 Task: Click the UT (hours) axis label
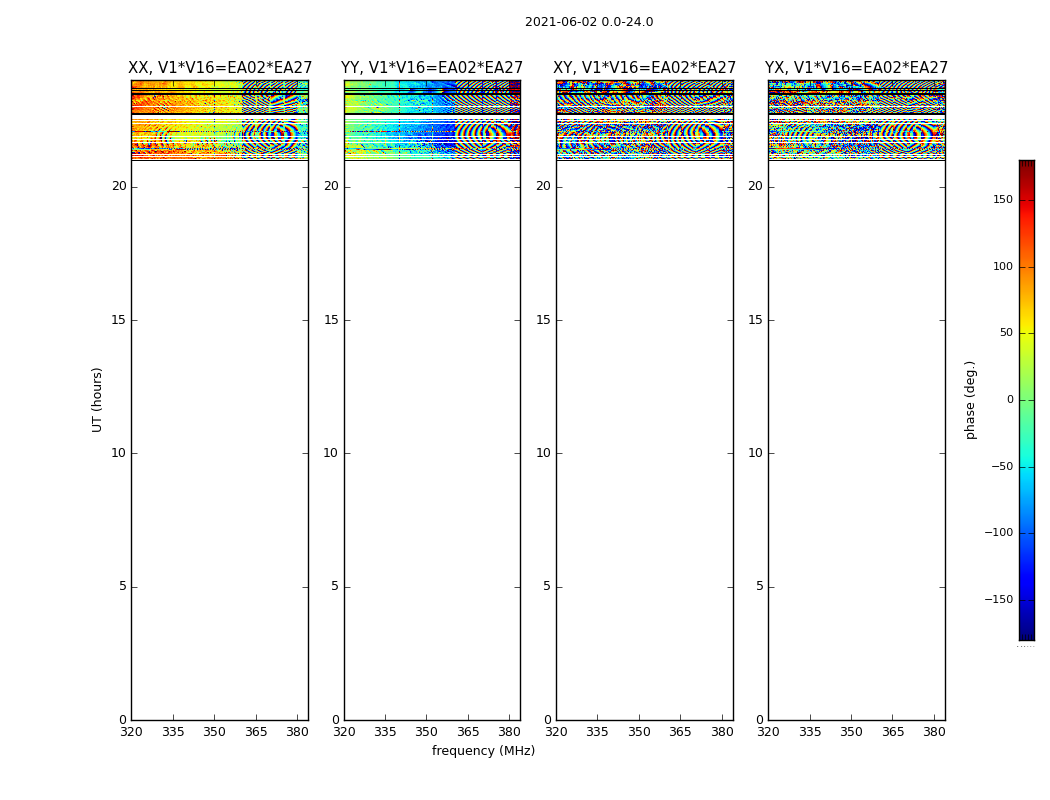coord(97,399)
